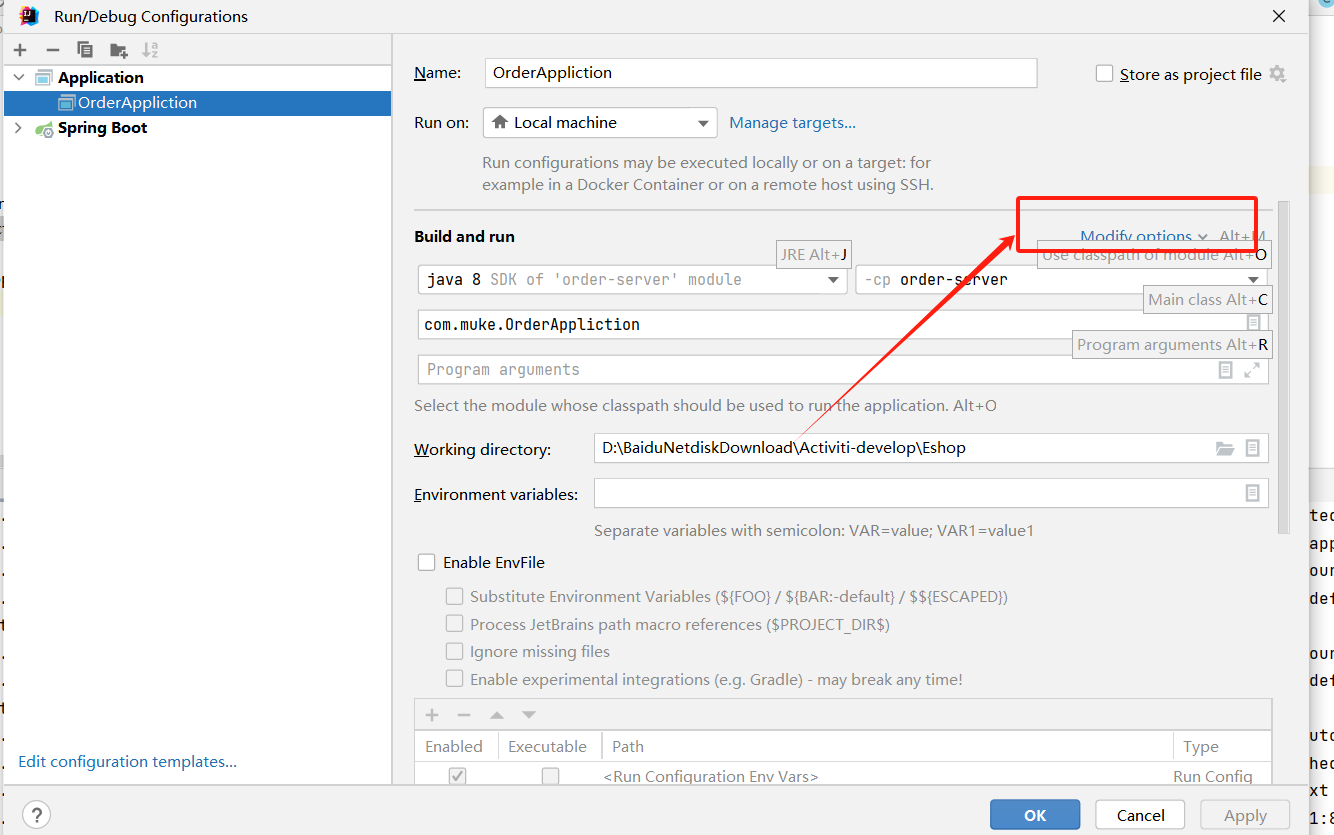
Task: Click gear icon beside Store as project file
Action: [x=1277, y=74]
